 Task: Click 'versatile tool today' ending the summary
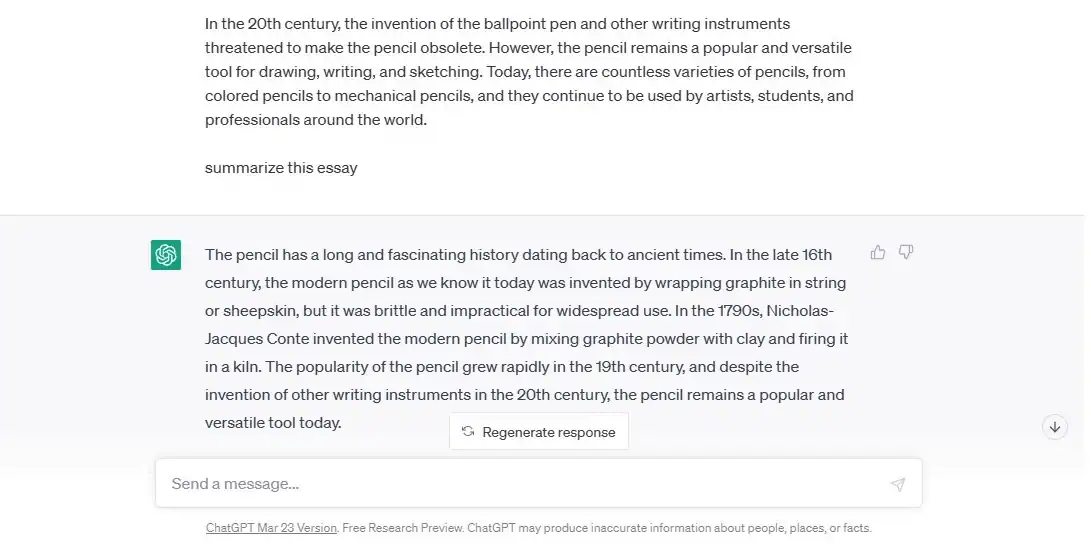[x=273, y=423]
